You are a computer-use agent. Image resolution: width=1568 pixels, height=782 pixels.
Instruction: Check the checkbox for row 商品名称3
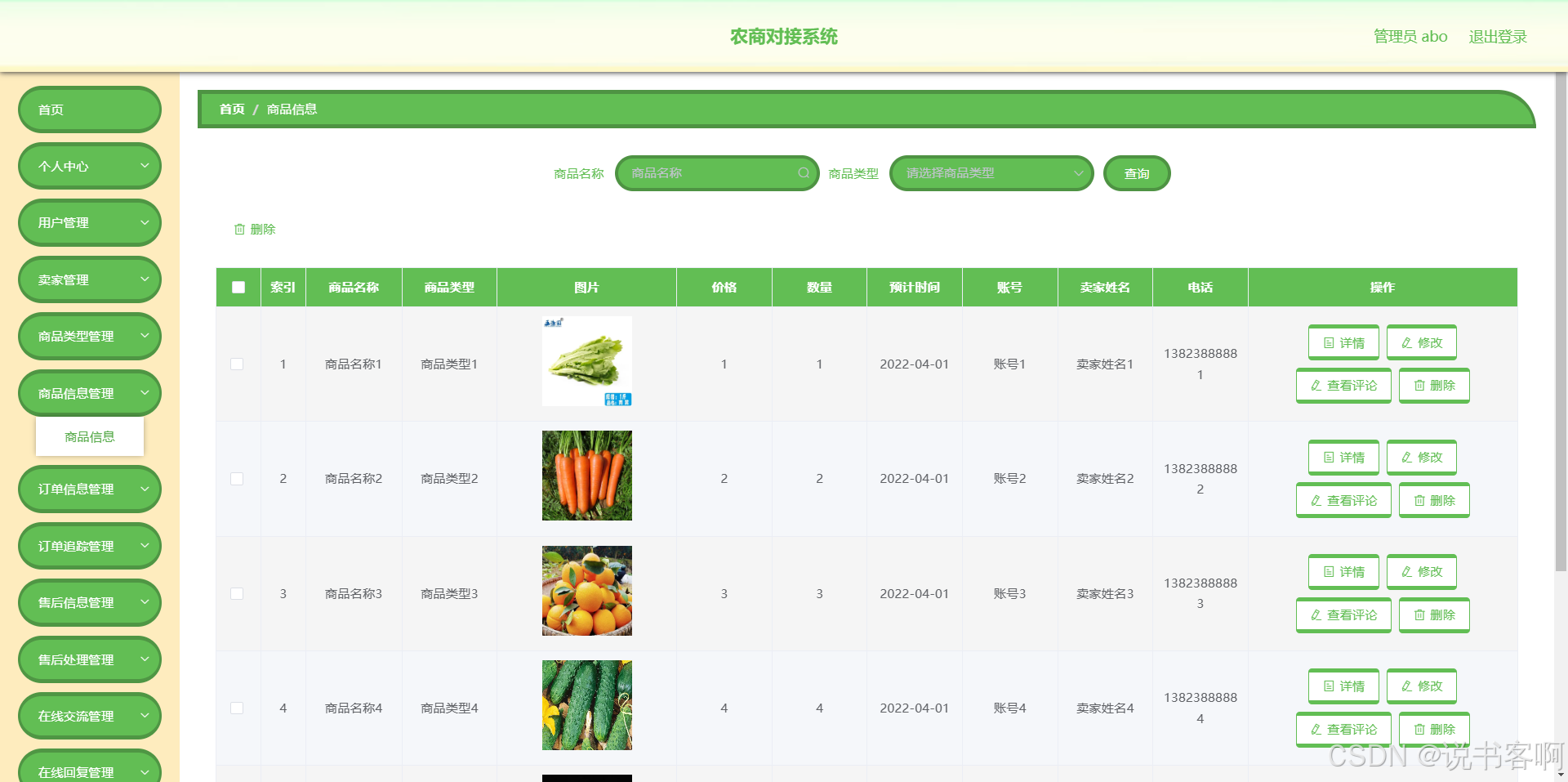pyautogui.click(x=237, y=594)
